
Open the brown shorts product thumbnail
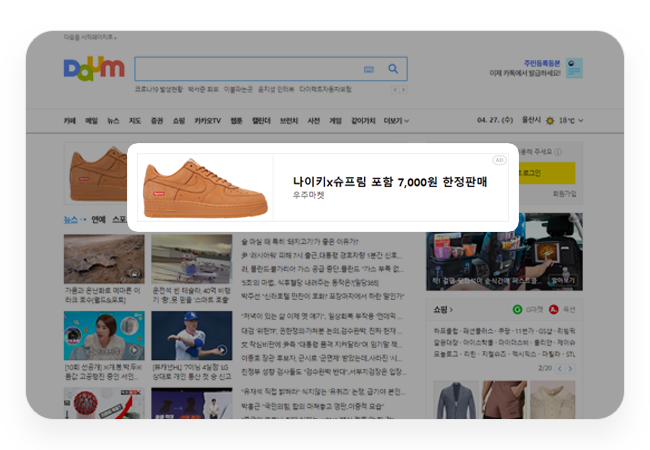pos(504,399)
